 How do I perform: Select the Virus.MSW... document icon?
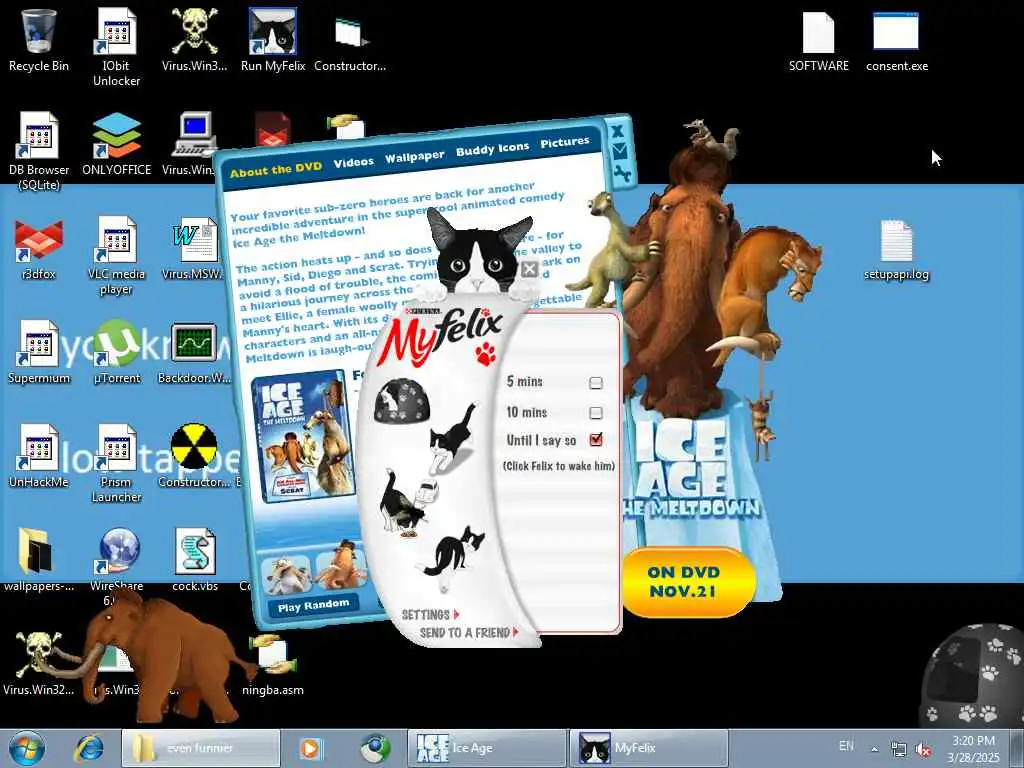195,248
